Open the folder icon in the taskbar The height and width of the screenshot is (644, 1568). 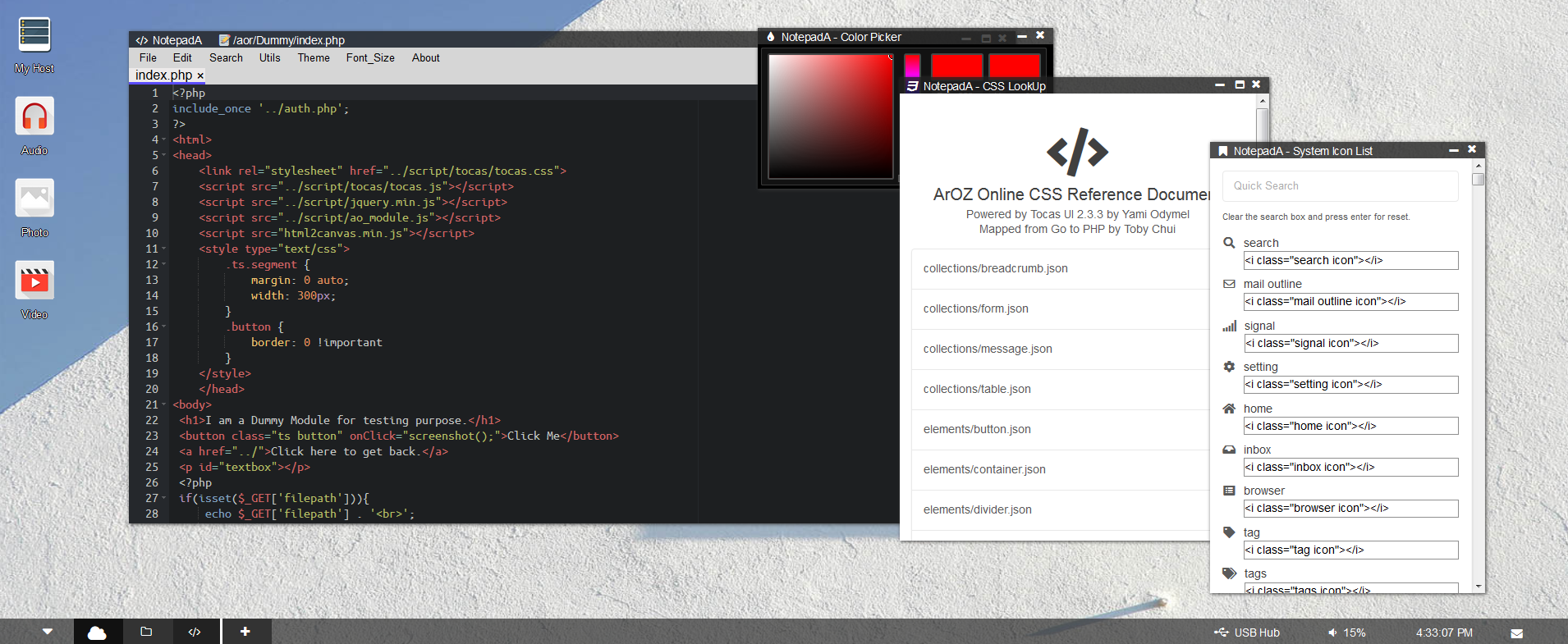pyautogui.click(x=146, y=632)
